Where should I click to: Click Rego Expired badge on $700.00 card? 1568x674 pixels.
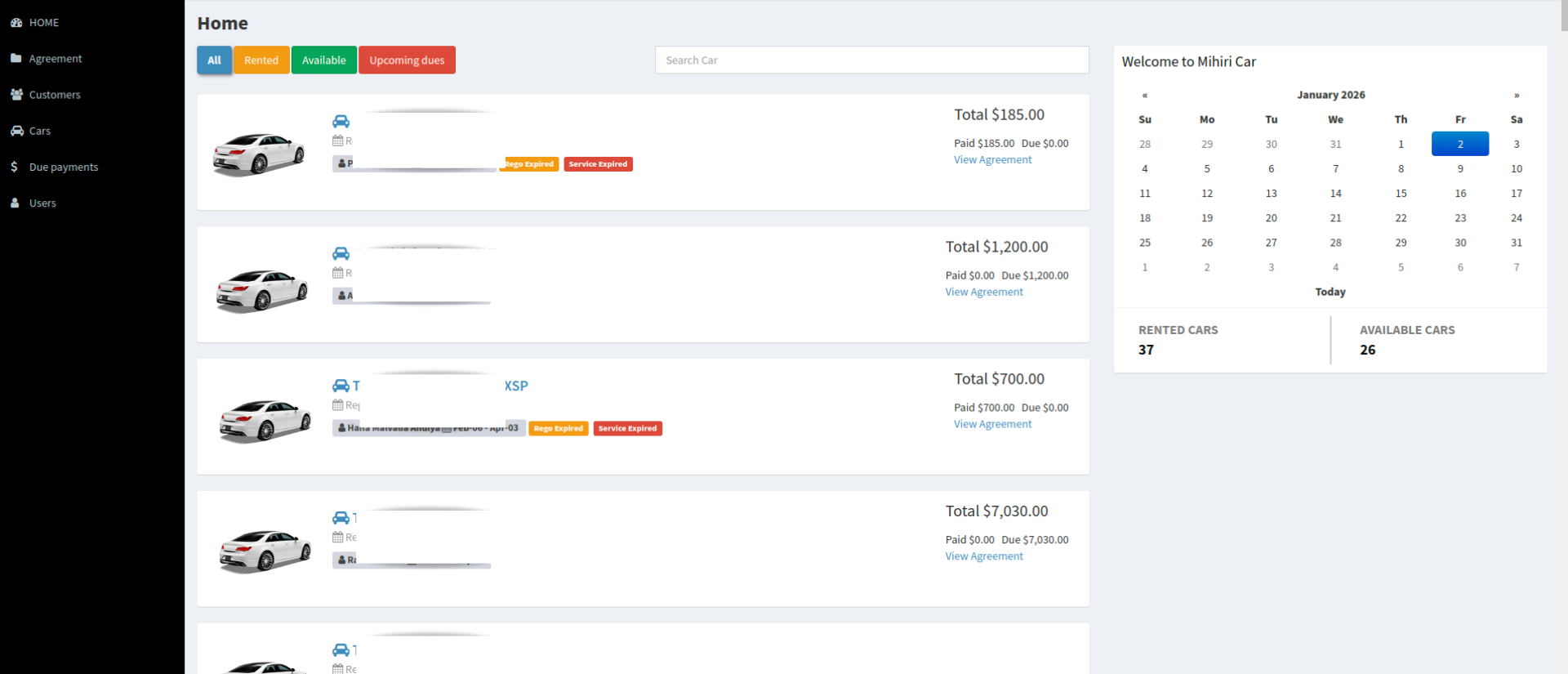coord(559,428)
